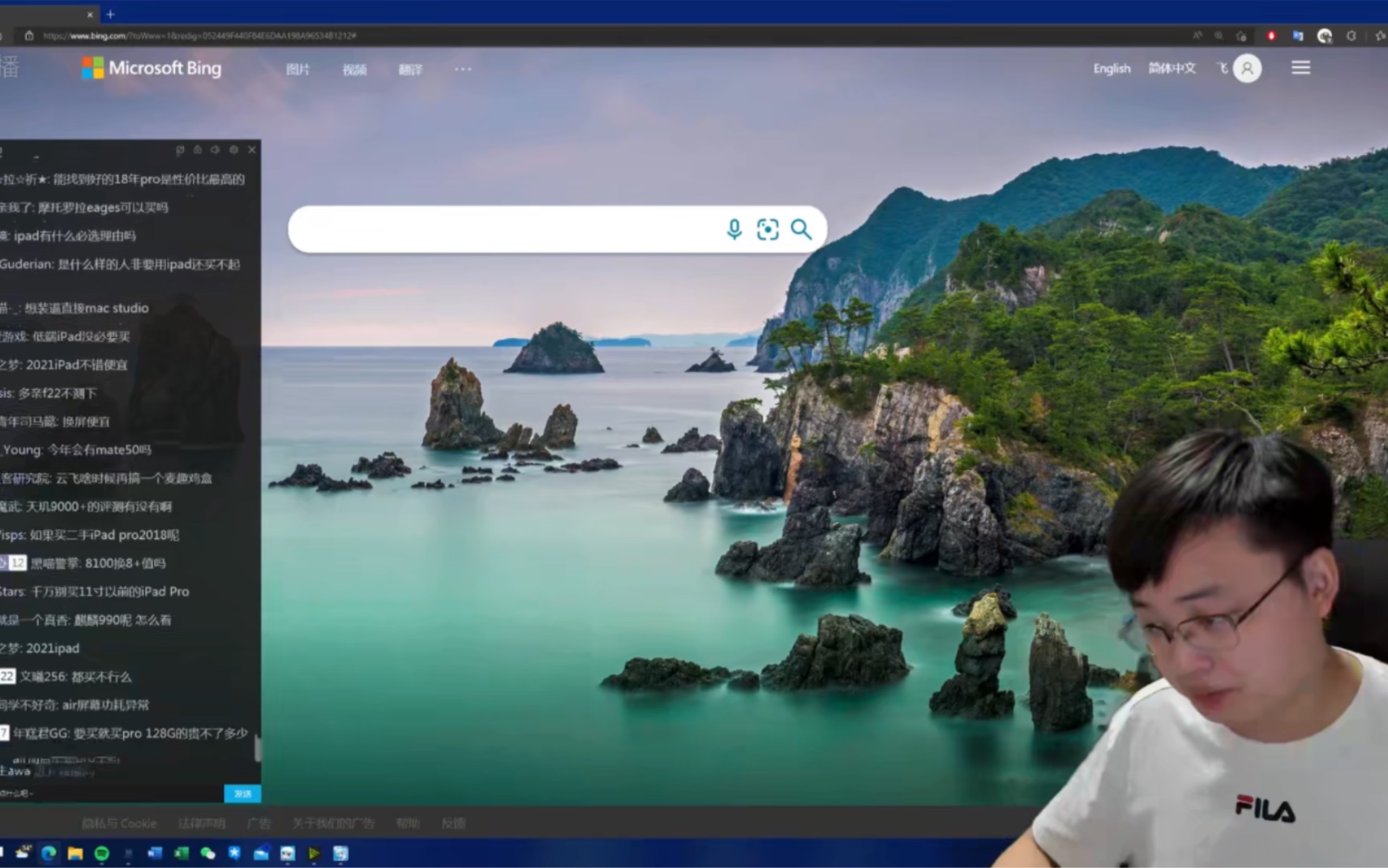Click the blue translate extension icon
1388x868 pixels.
point(1298,36)
